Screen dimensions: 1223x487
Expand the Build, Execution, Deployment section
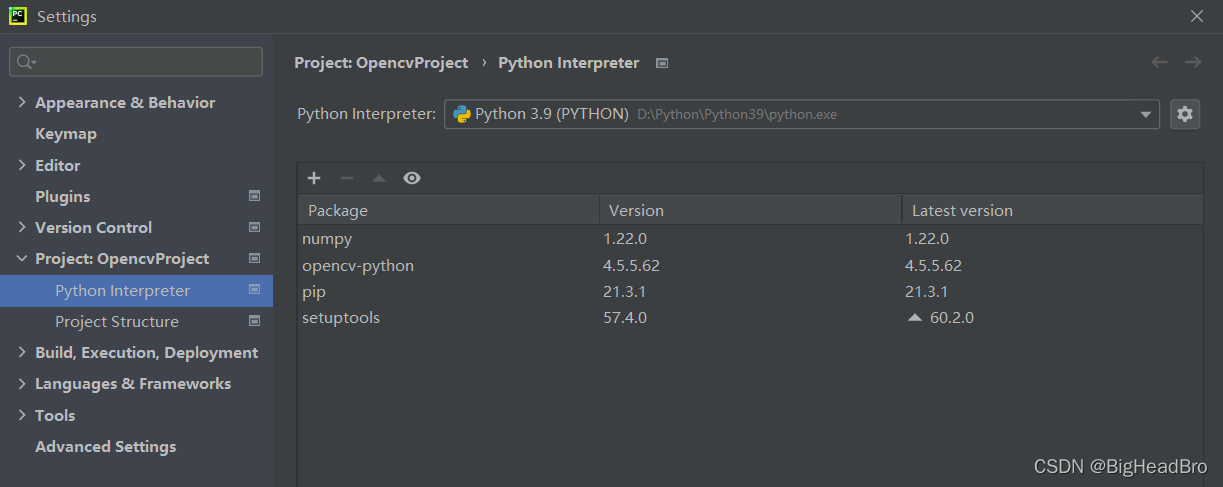[23, 353]
